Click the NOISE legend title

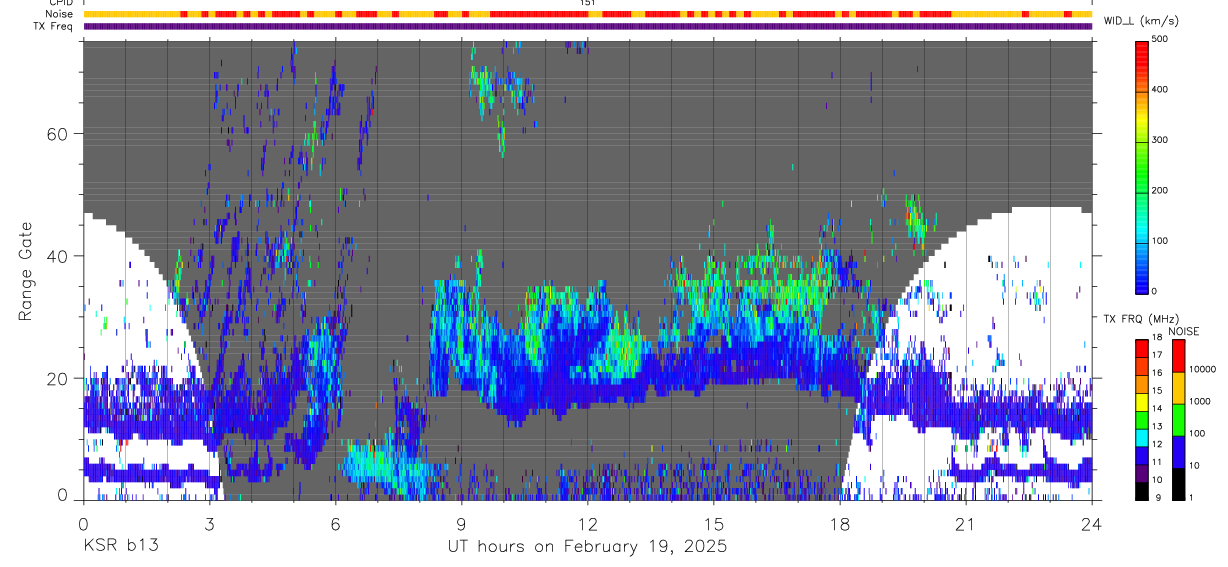pyautogui.click(x=1183, y=331)
